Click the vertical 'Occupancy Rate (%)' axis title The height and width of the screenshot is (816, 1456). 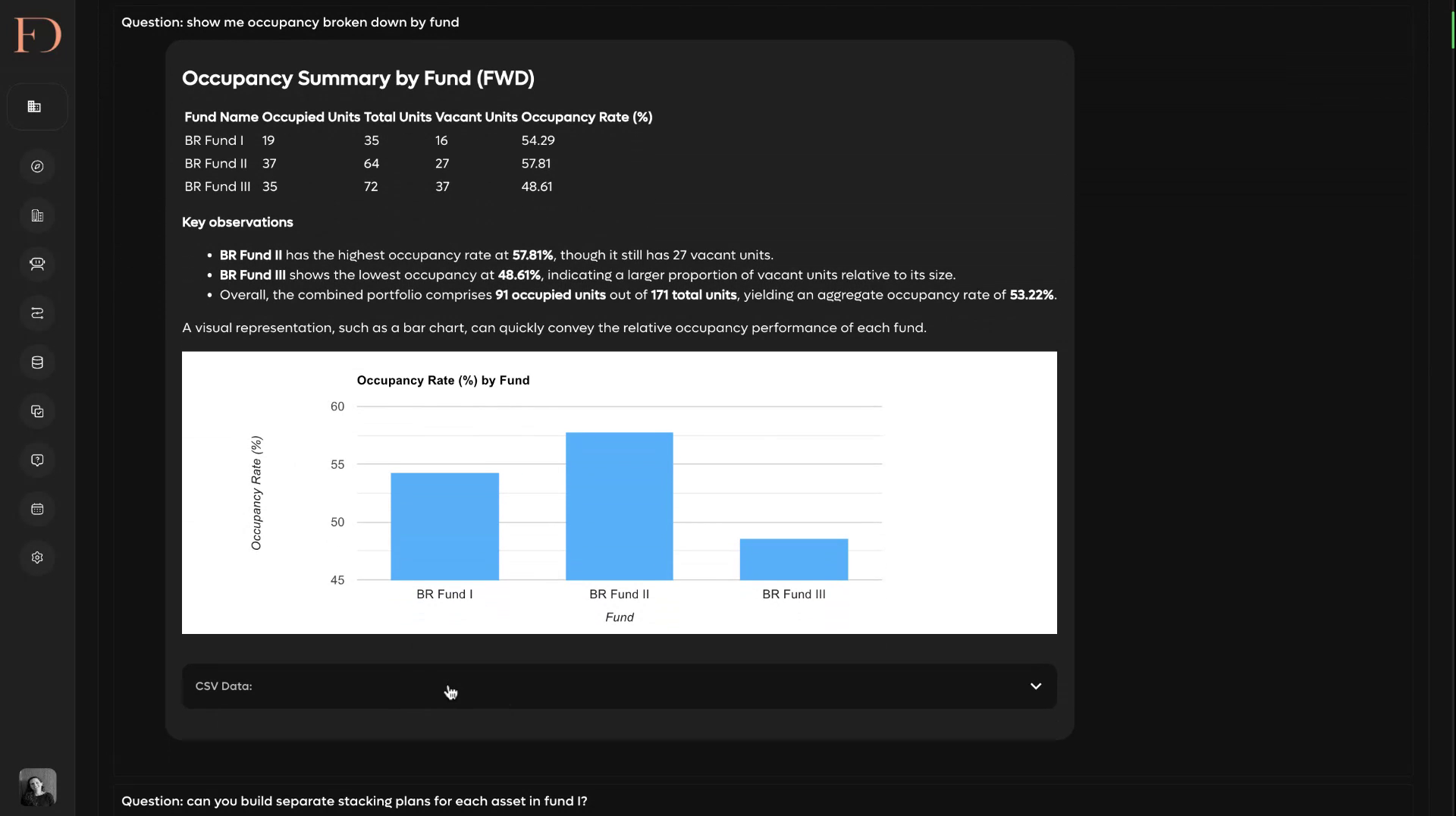coord(256,493)
